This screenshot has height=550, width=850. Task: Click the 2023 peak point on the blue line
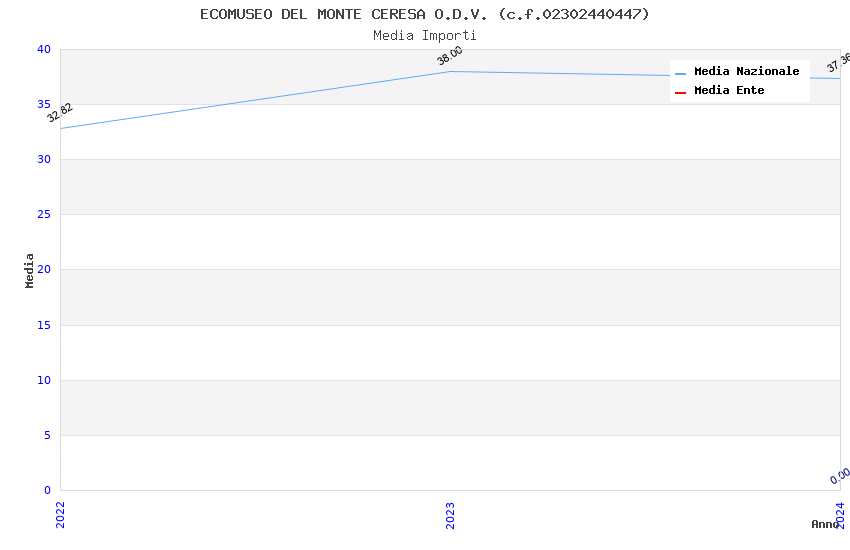[450, 72]
